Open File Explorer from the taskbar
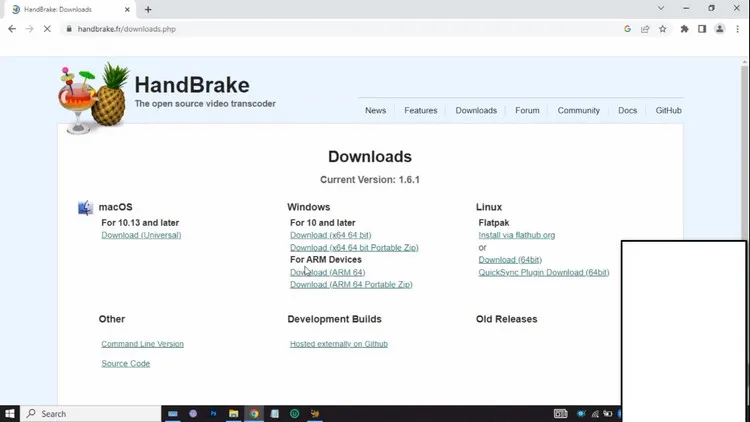This screenshot has height=422, width=750. pyautogui.click(x=233, y=413)
